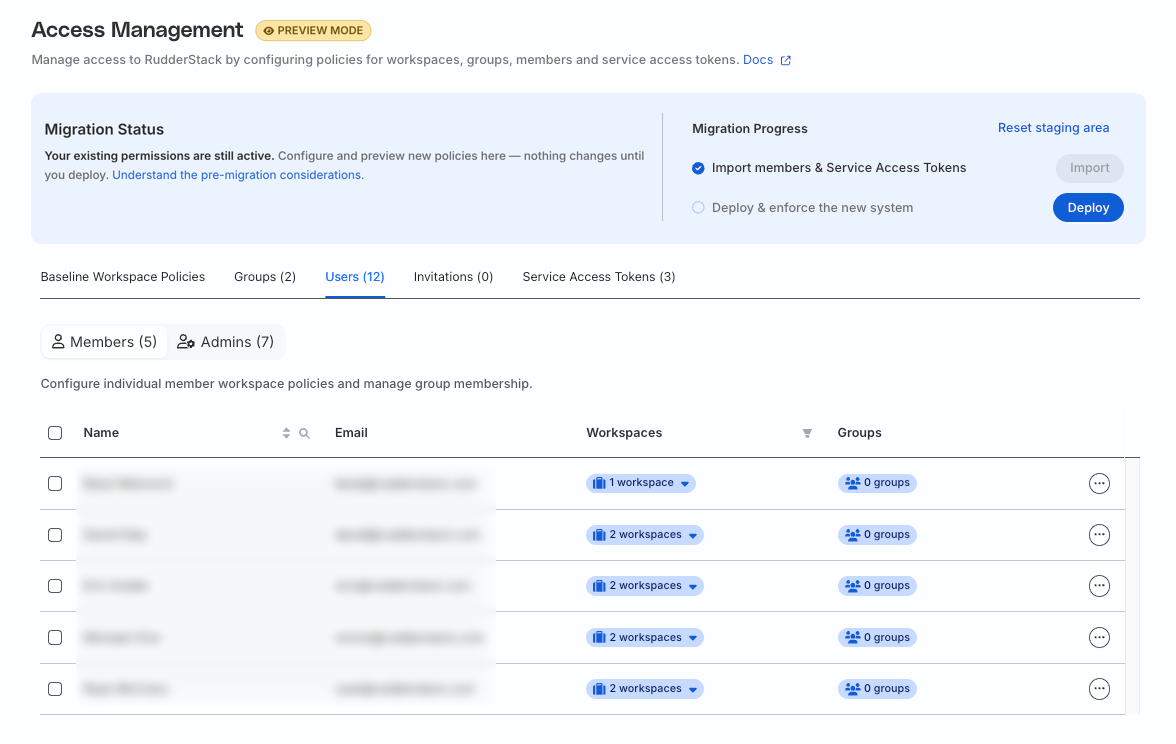
Task: Click people icon in first row's groups badge
Action: [853, 483]
